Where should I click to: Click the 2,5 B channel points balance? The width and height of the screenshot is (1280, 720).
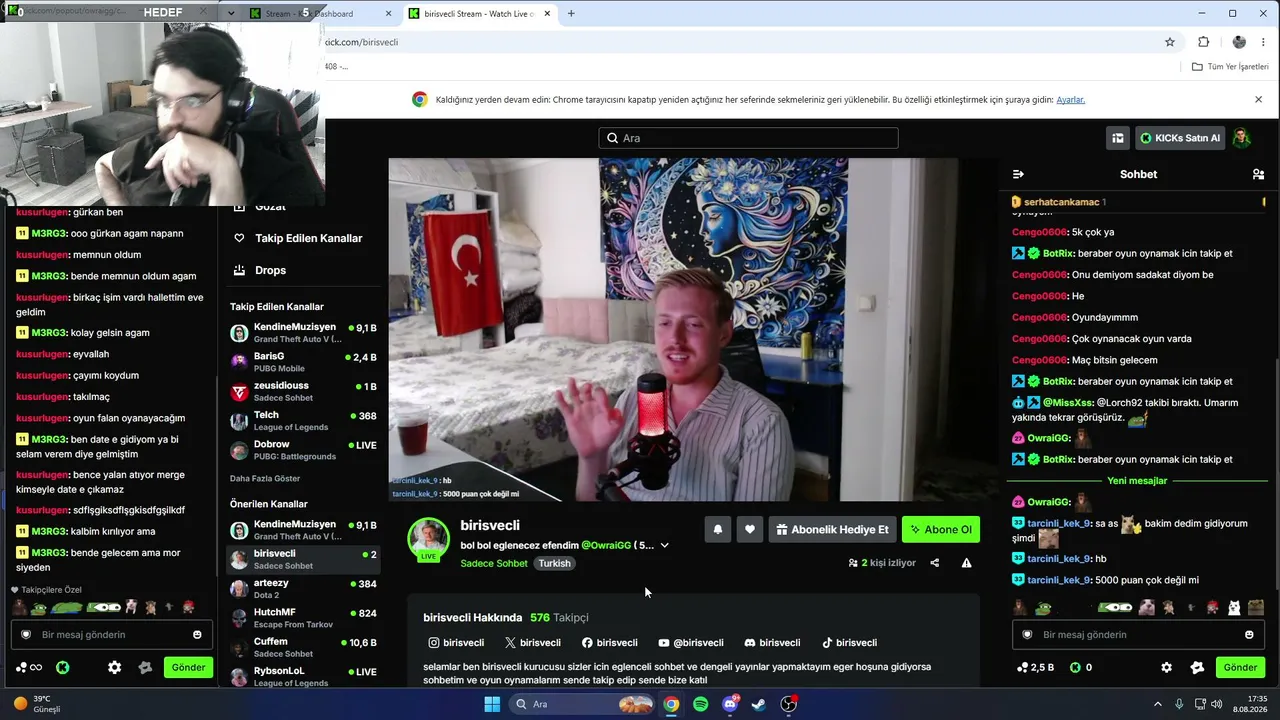coord(1035,667)
